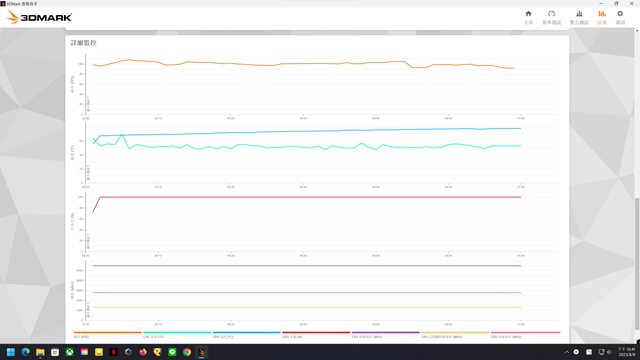Open the orange Results tab
Image resolution: width=640 pixels, height=360 pixels.
pyautogui.click(x=602, y=17)
